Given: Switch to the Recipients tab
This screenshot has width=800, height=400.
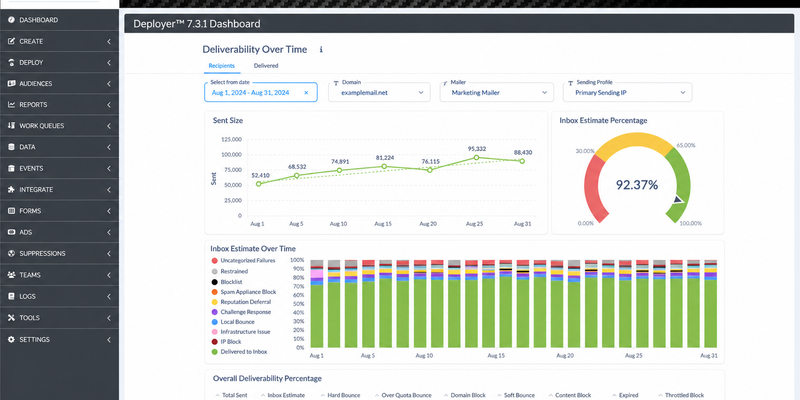Looking at the screenshot, I should pos(221,66).
